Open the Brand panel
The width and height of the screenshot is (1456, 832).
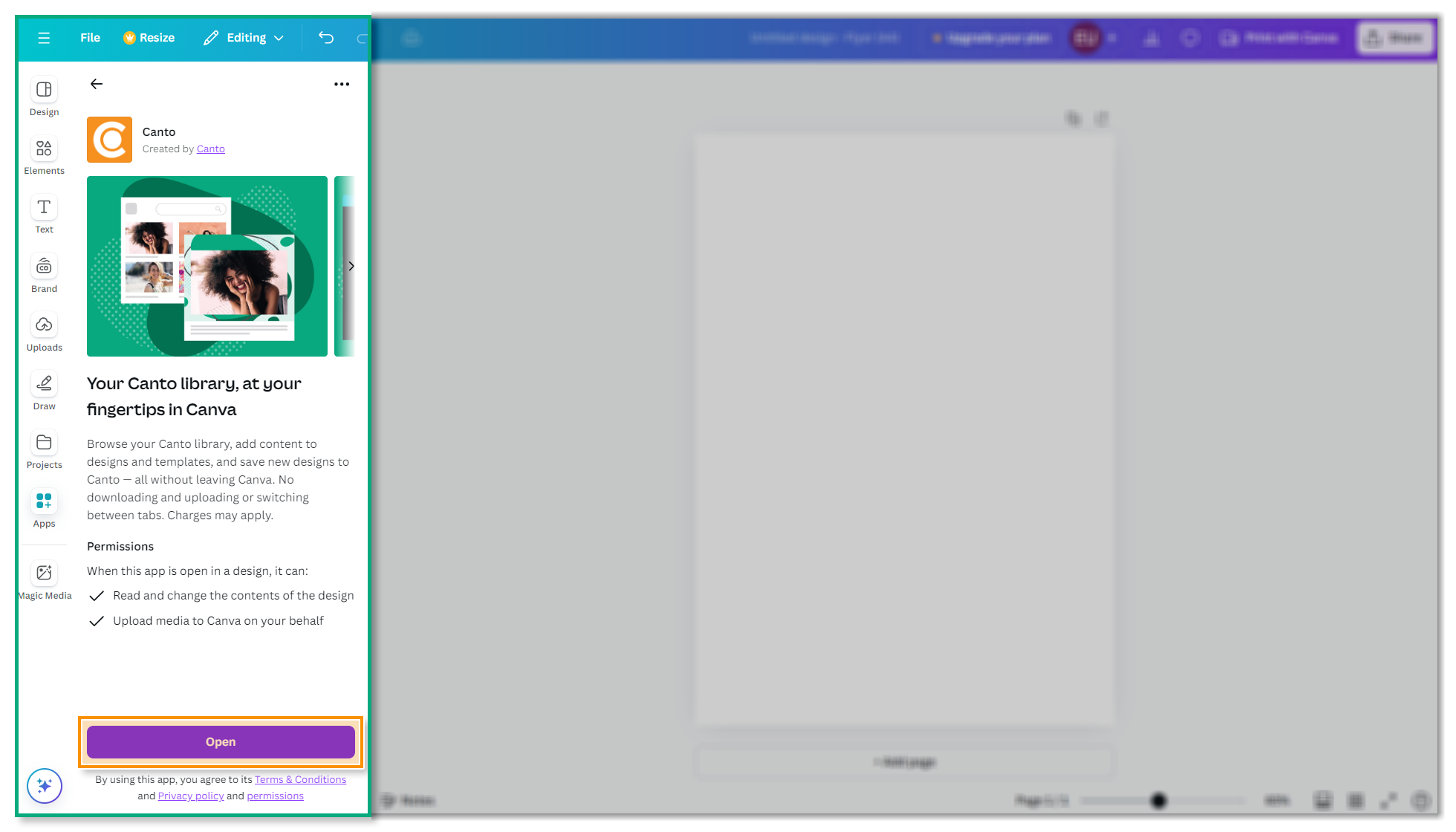pos(43,271)
